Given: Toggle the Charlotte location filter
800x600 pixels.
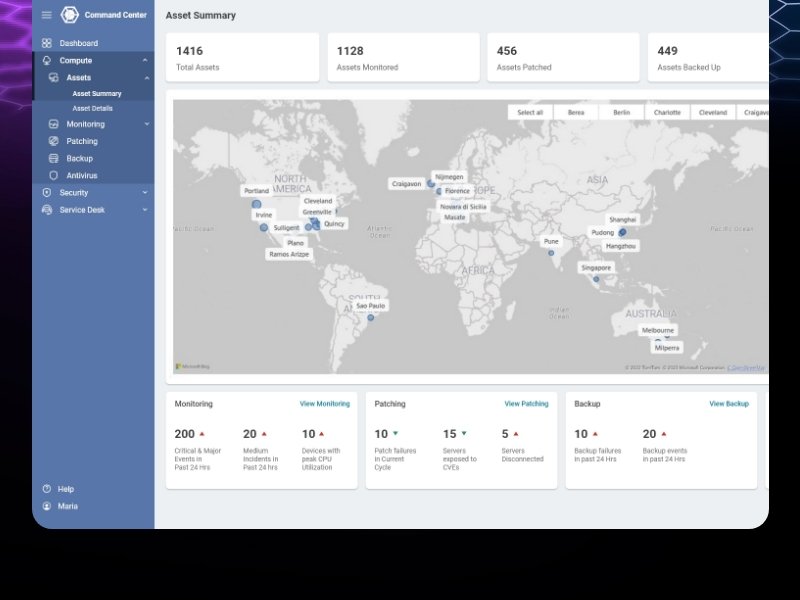Looking at the screenshot, I should coord(667,113).
